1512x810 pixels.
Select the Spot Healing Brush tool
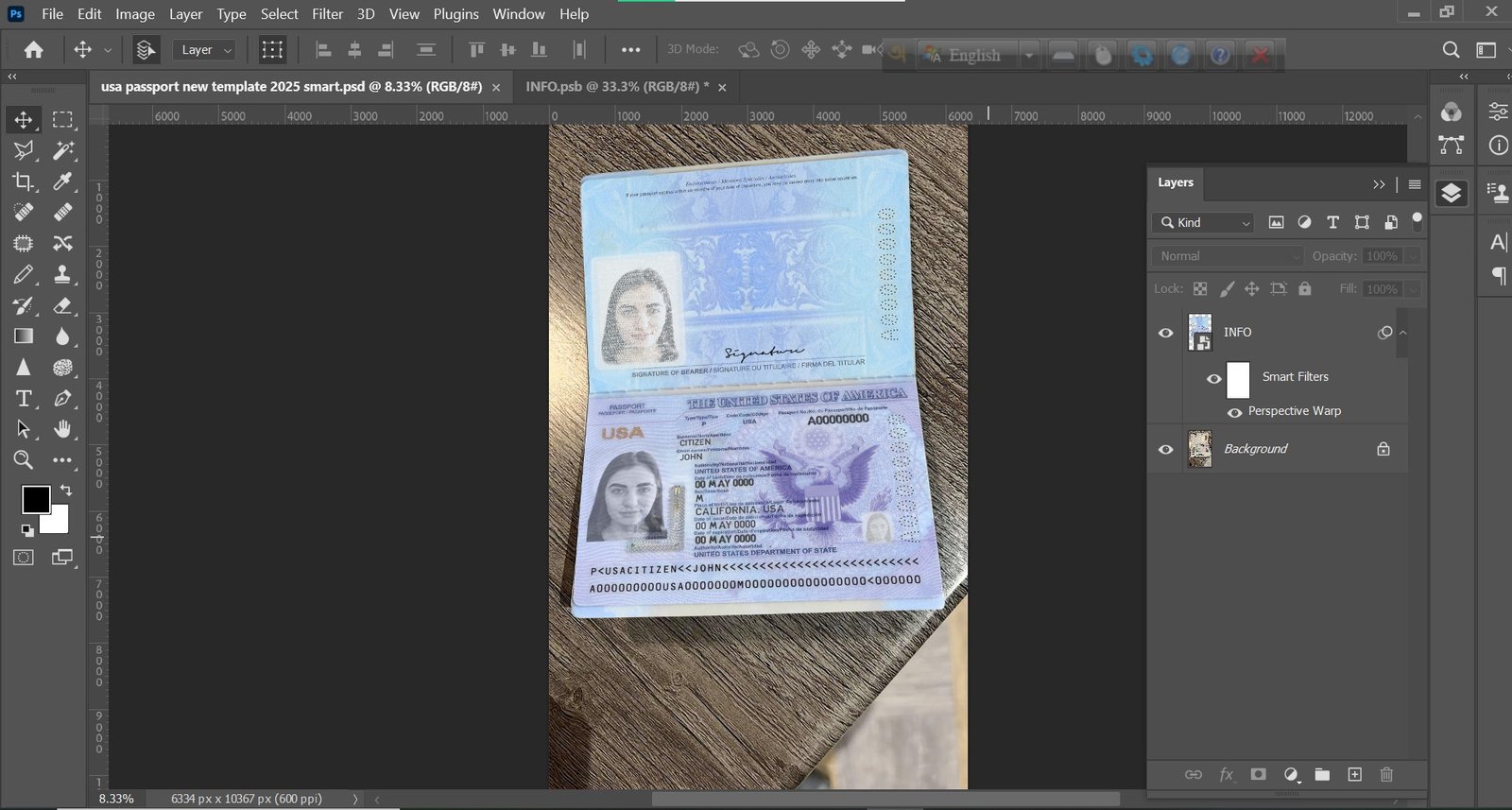coord(24,212)
